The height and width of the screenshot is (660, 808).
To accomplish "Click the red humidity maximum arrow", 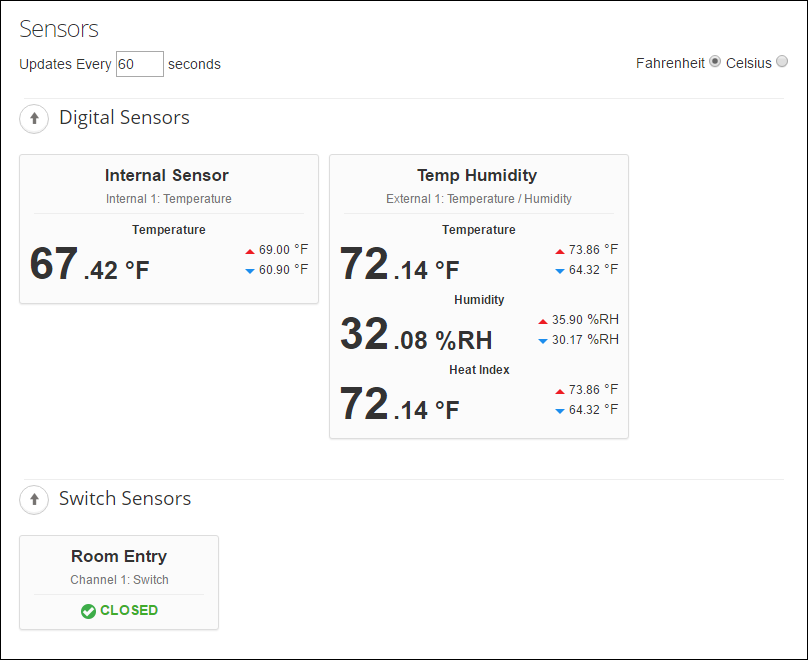I will pyautogui.click(x=543, y=321).
